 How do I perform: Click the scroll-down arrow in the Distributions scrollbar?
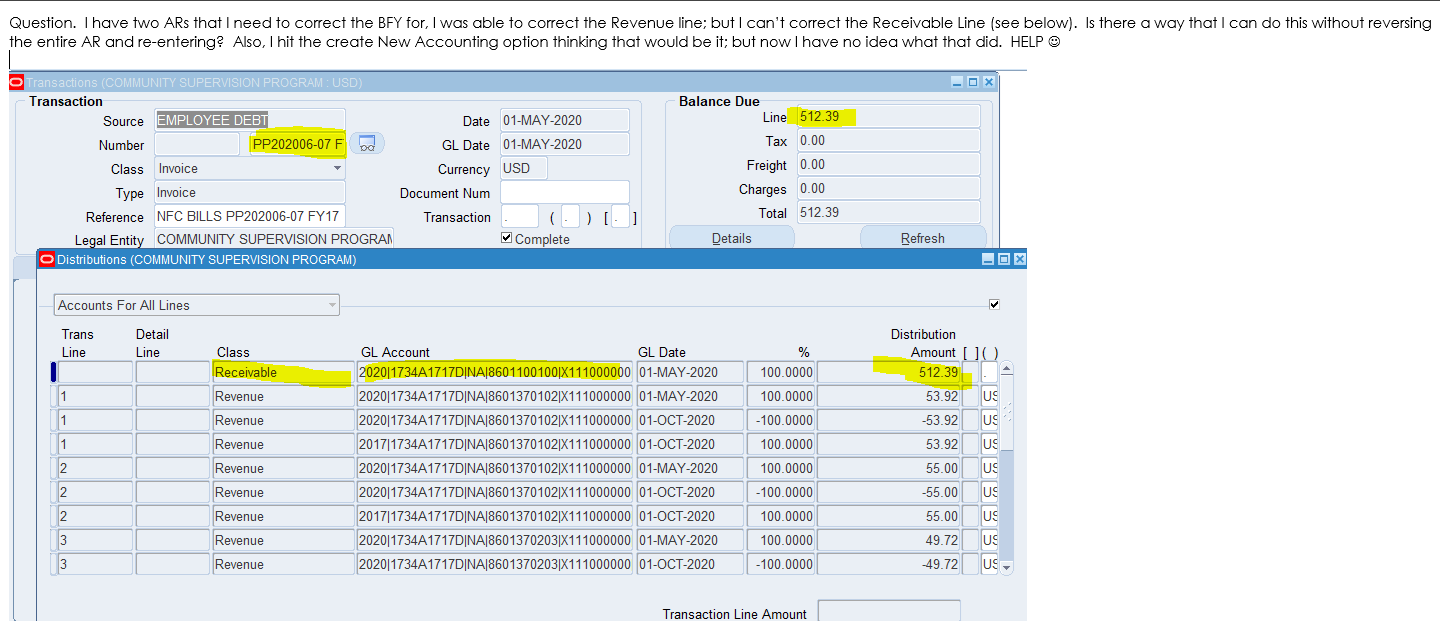tap(1008, 567)
